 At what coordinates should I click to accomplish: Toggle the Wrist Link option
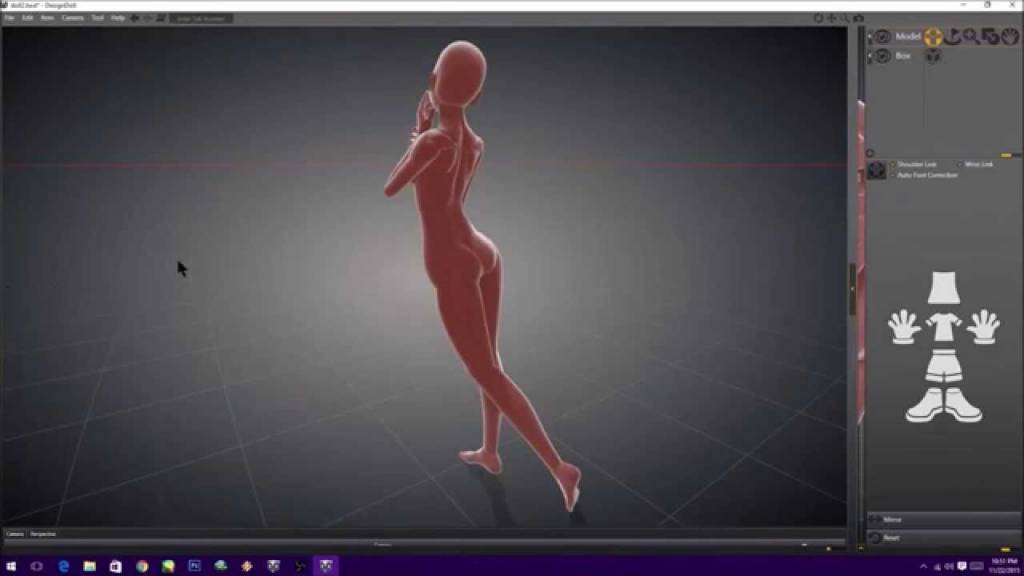point(960,164)
